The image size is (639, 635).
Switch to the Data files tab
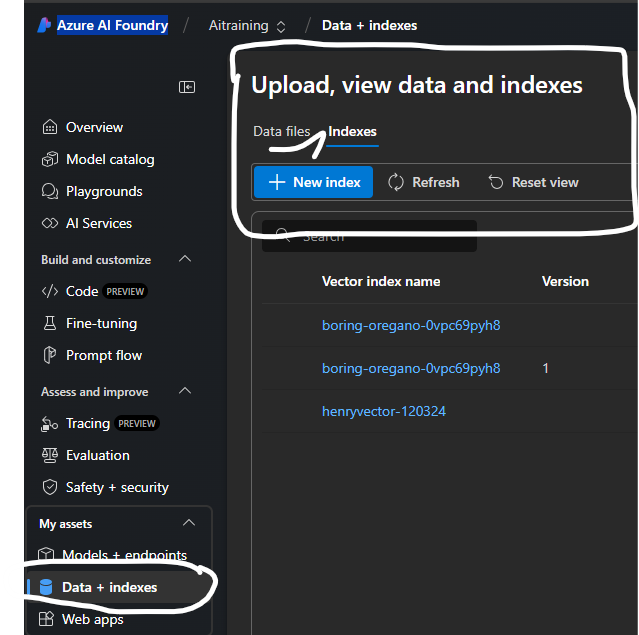282,132
